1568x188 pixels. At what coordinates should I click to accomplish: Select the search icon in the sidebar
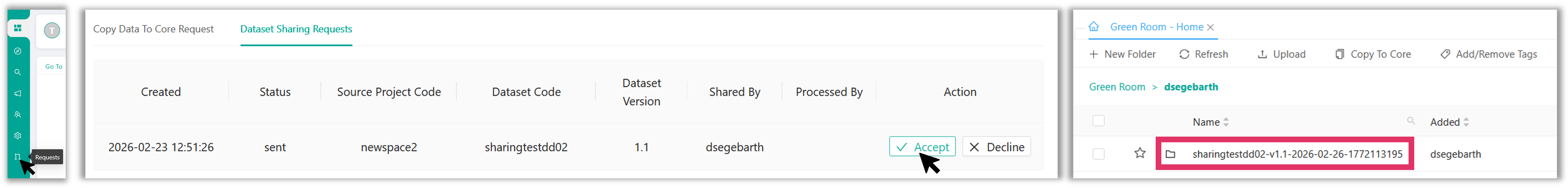coord(18,72)
